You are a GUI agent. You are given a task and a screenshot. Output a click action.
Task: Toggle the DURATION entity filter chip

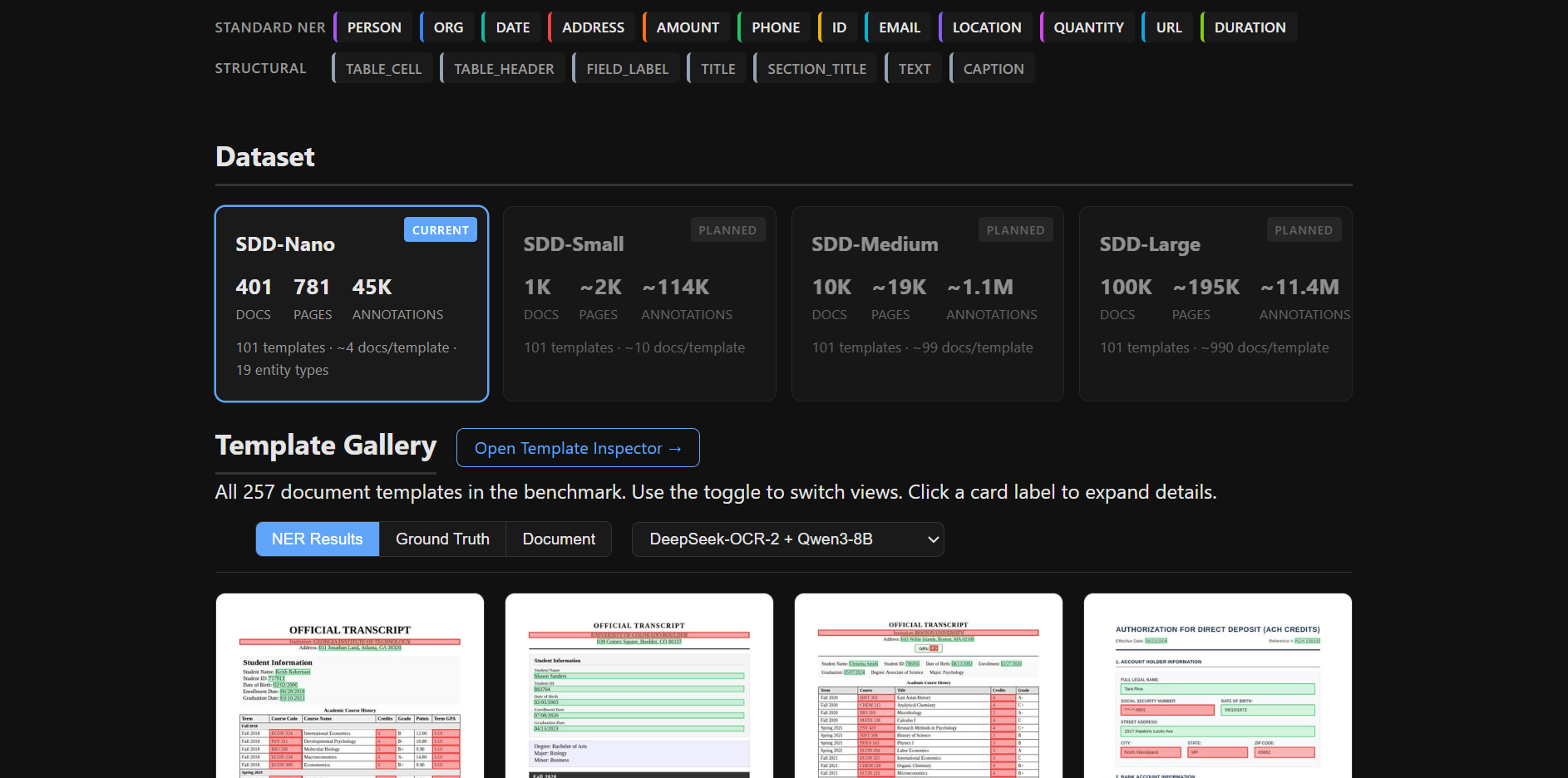pyautogui.click(x=1248, y=27)
